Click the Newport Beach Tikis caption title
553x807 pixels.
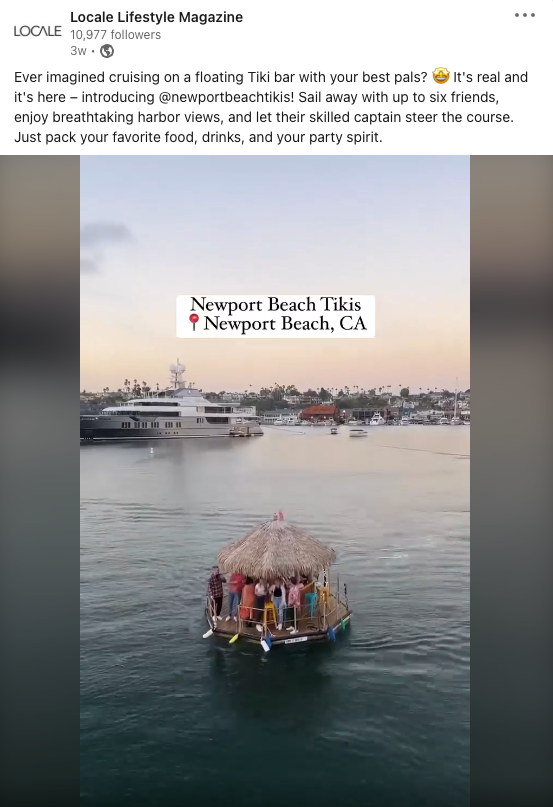click(275, 304)
